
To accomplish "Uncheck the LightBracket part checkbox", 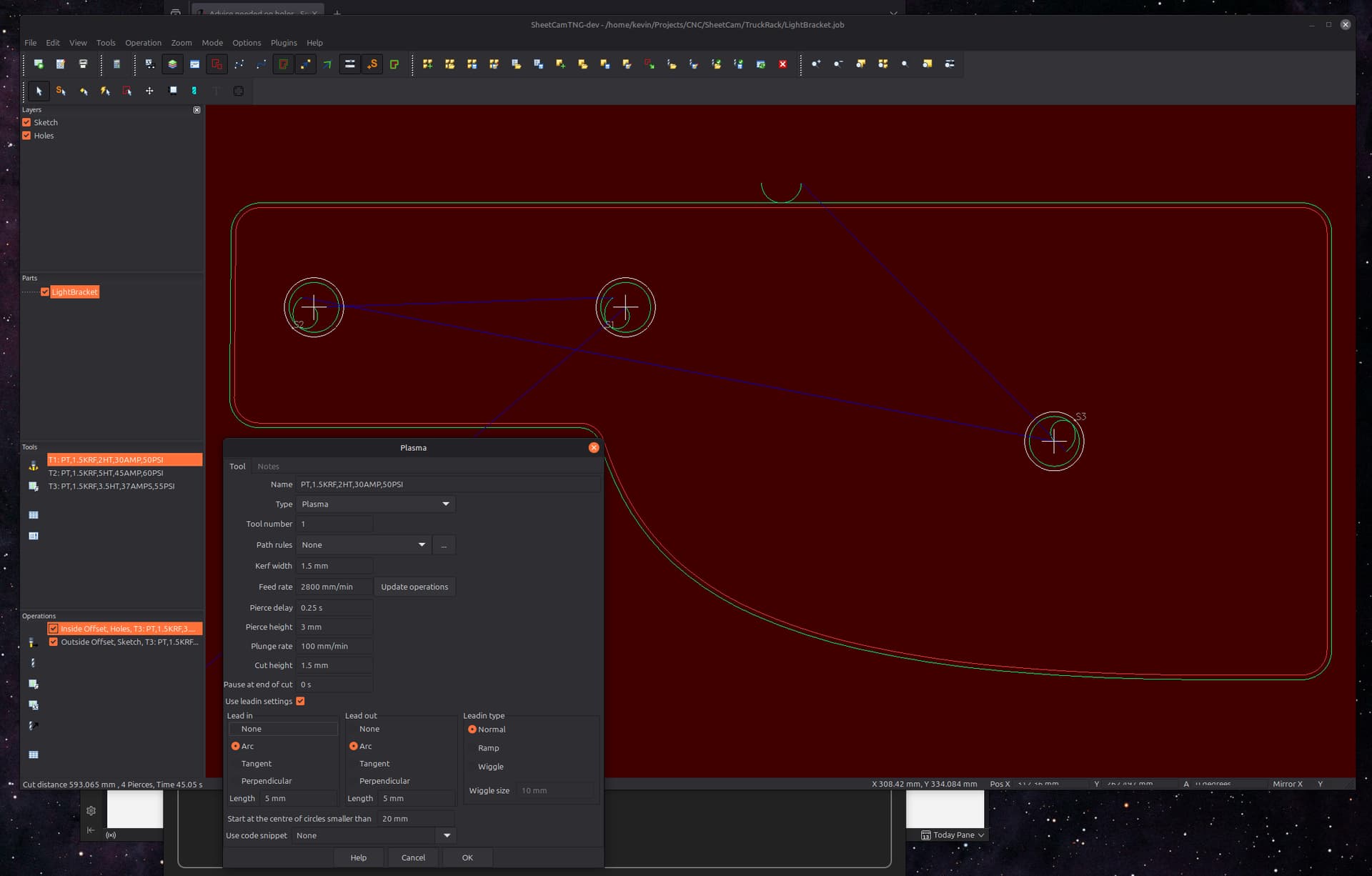I will [x=45, y=292].
